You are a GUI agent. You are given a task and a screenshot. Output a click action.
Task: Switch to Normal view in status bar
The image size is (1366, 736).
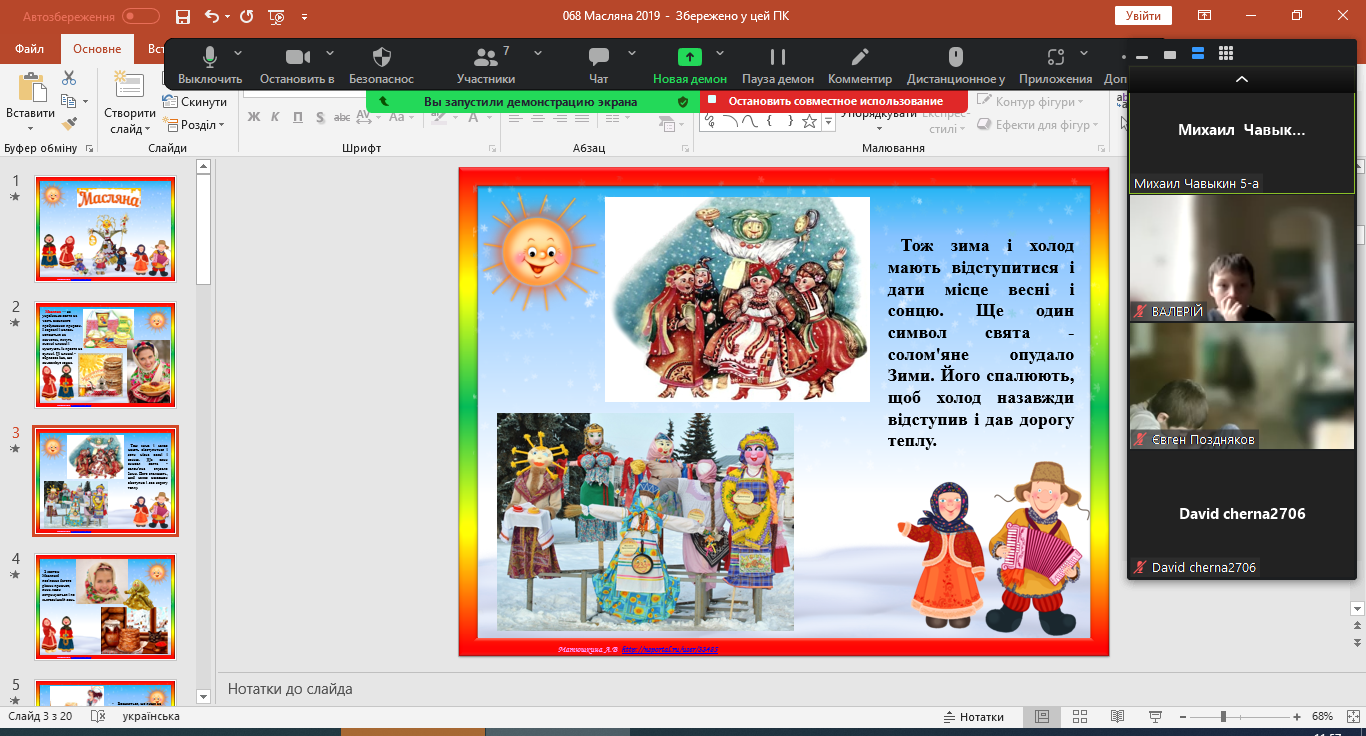click(1041, 717)
